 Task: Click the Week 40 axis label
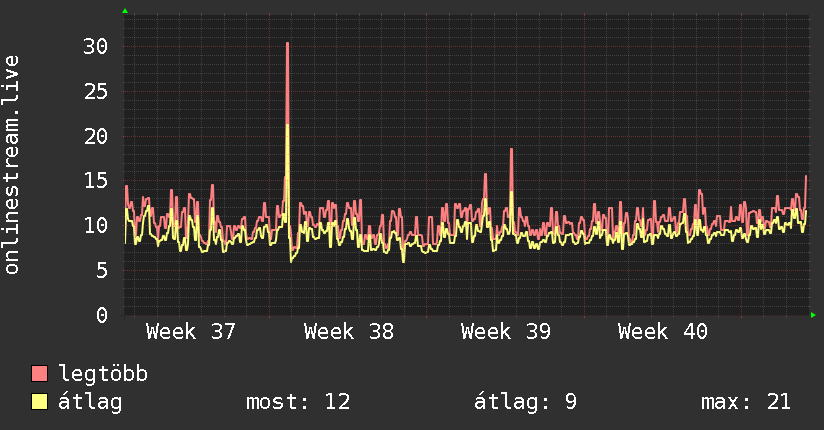tap(663, 332)
